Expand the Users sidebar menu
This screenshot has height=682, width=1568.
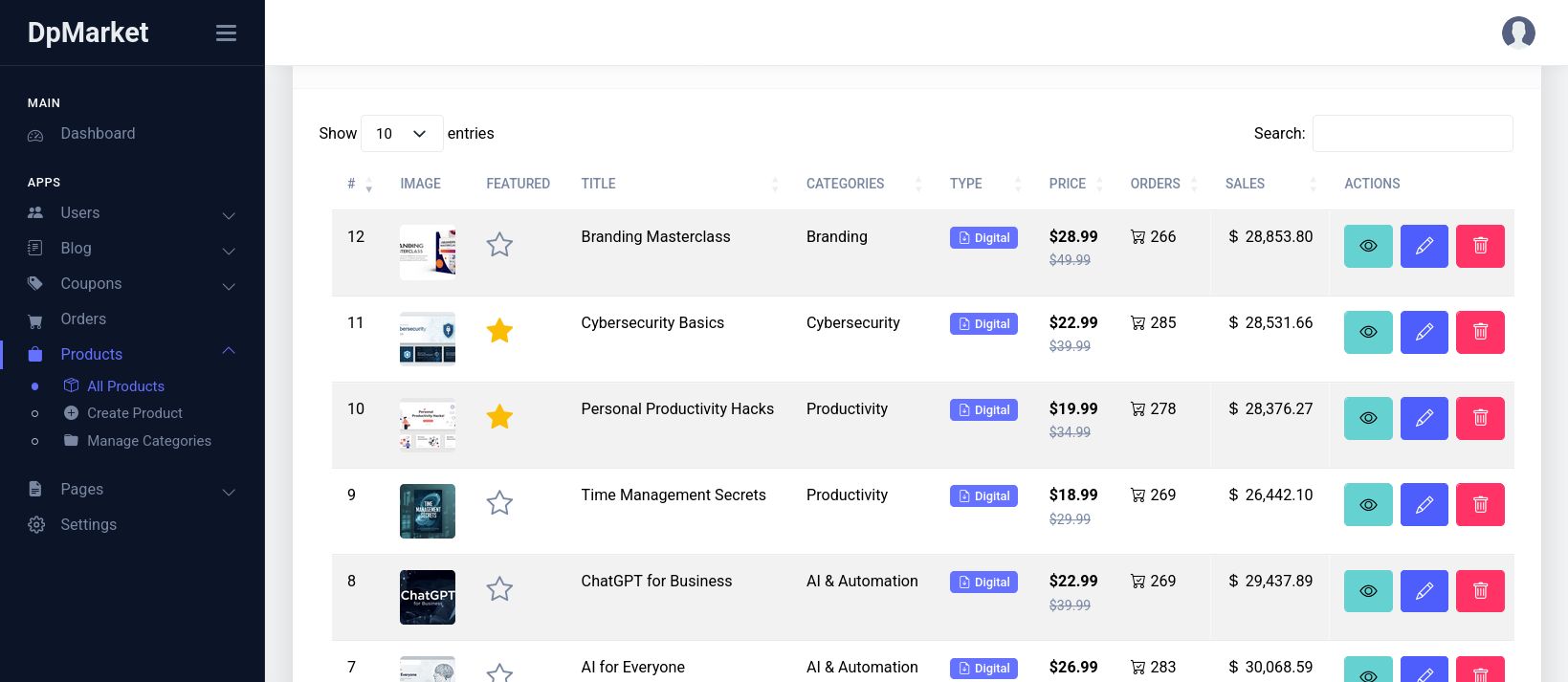131,213
